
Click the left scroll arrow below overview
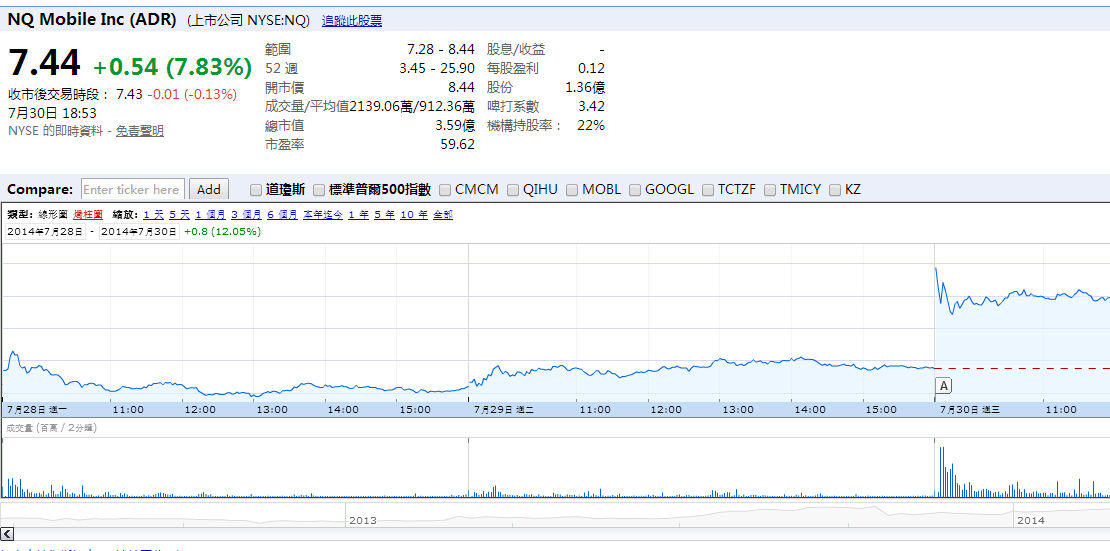(8, 533)
